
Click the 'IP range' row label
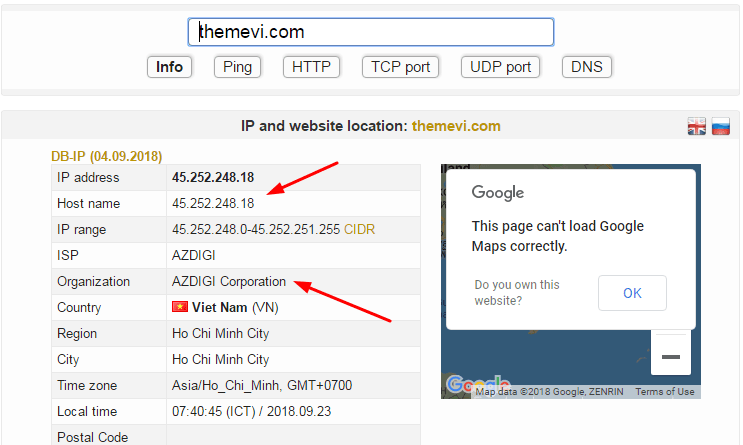[82, 229]
